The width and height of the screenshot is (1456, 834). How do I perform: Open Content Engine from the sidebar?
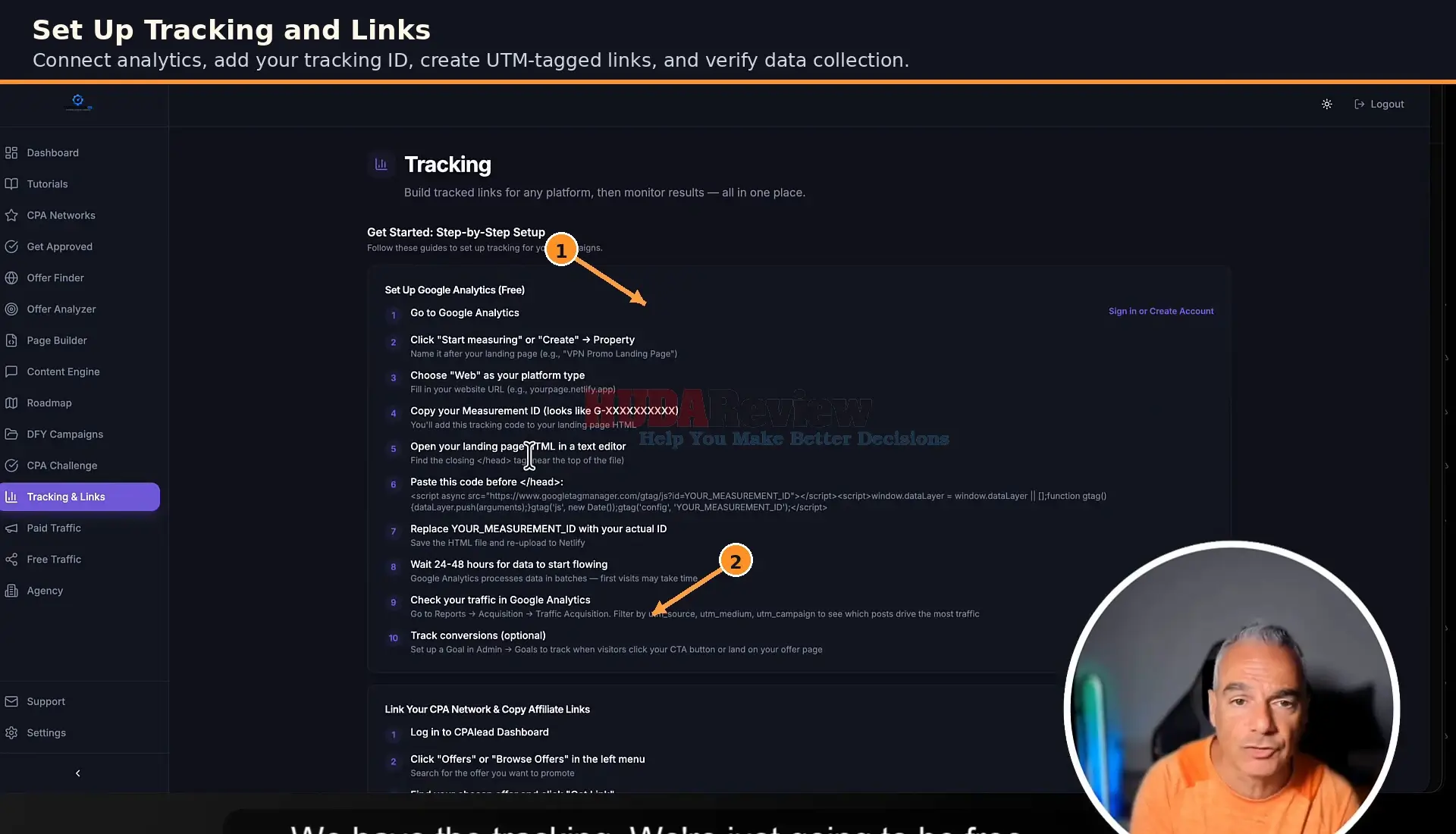pos(63,372)
